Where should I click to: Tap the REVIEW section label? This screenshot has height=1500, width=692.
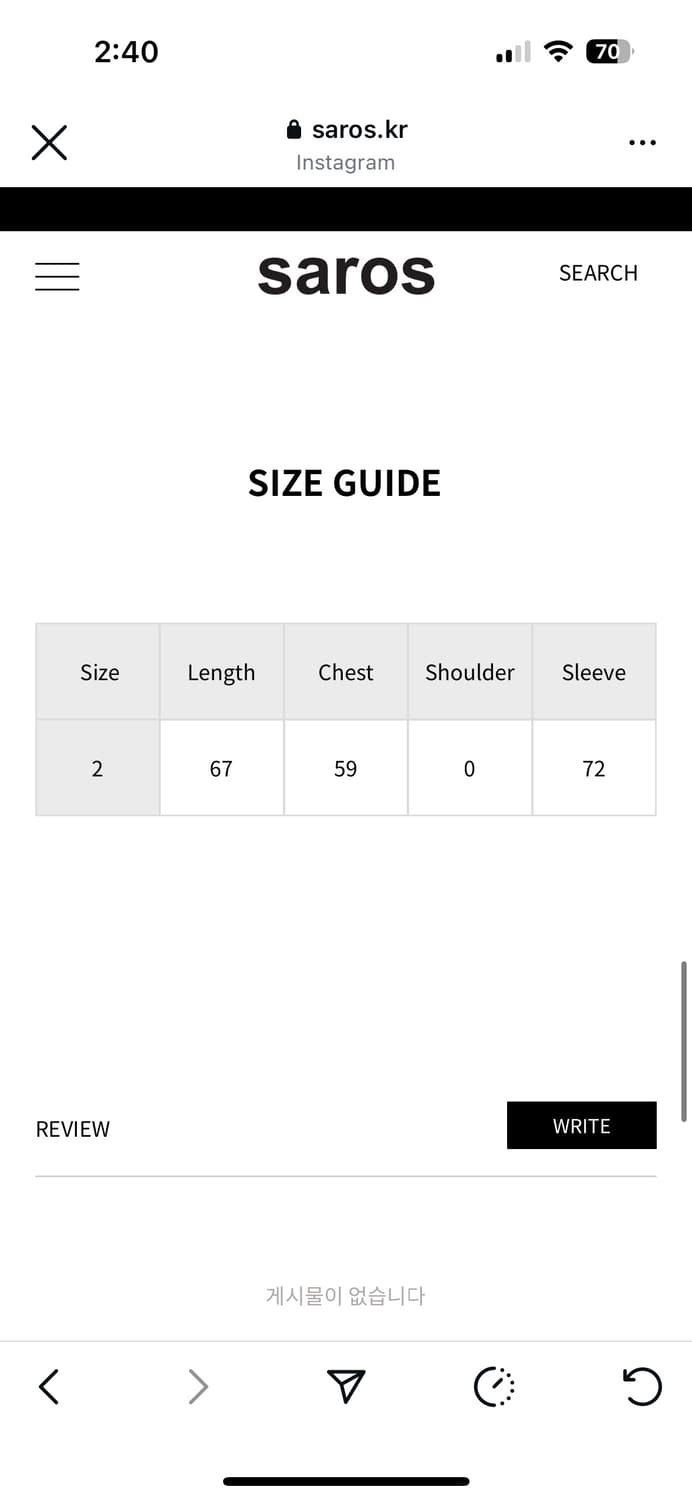point(73,1129)
